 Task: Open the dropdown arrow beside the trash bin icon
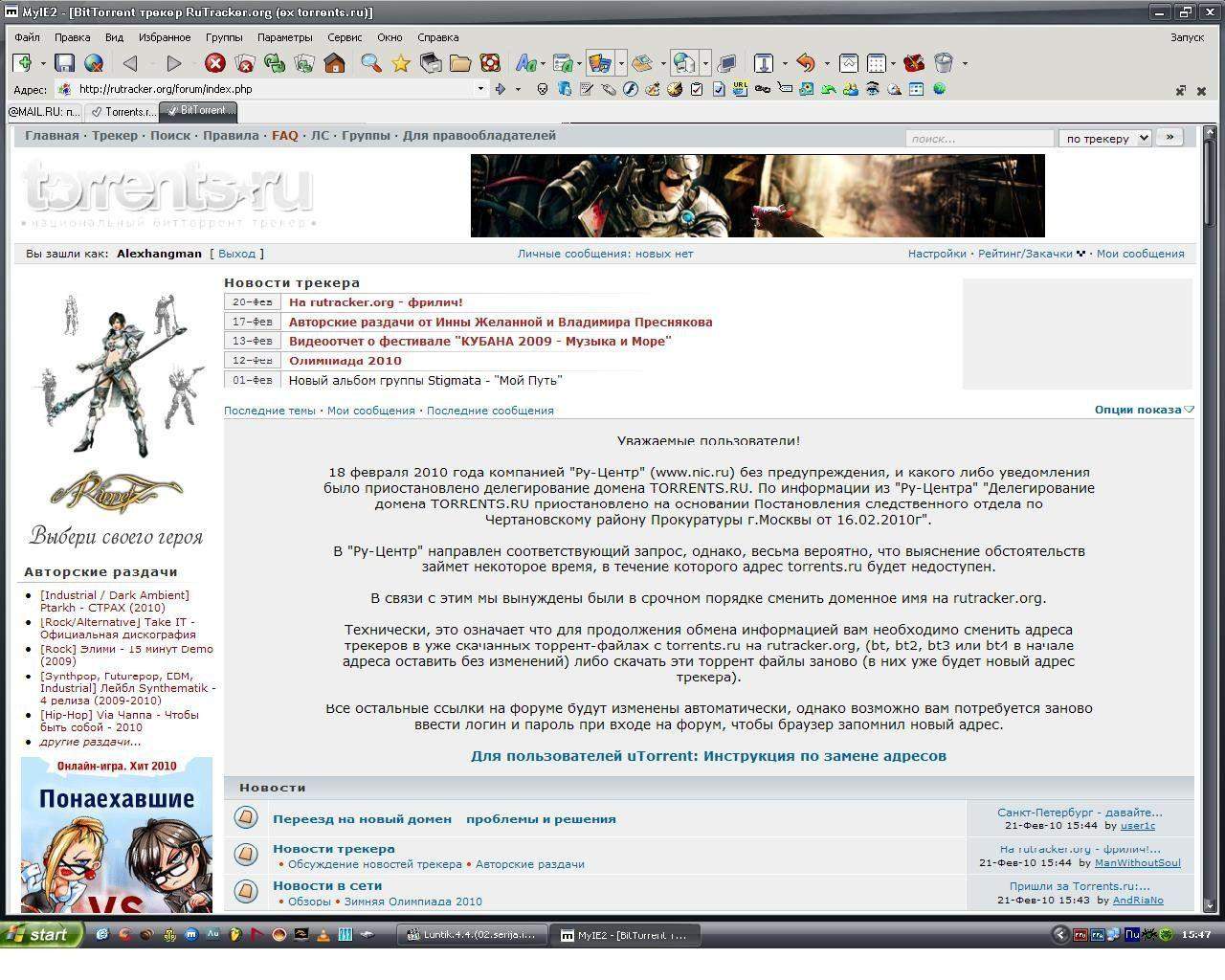coord(964,63)
